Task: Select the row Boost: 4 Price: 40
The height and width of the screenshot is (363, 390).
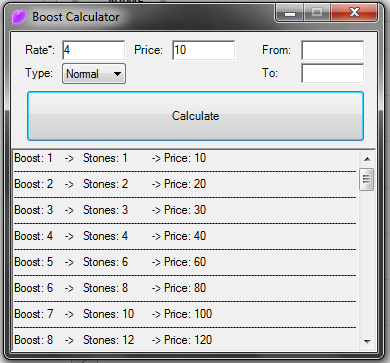Action: 185,236
